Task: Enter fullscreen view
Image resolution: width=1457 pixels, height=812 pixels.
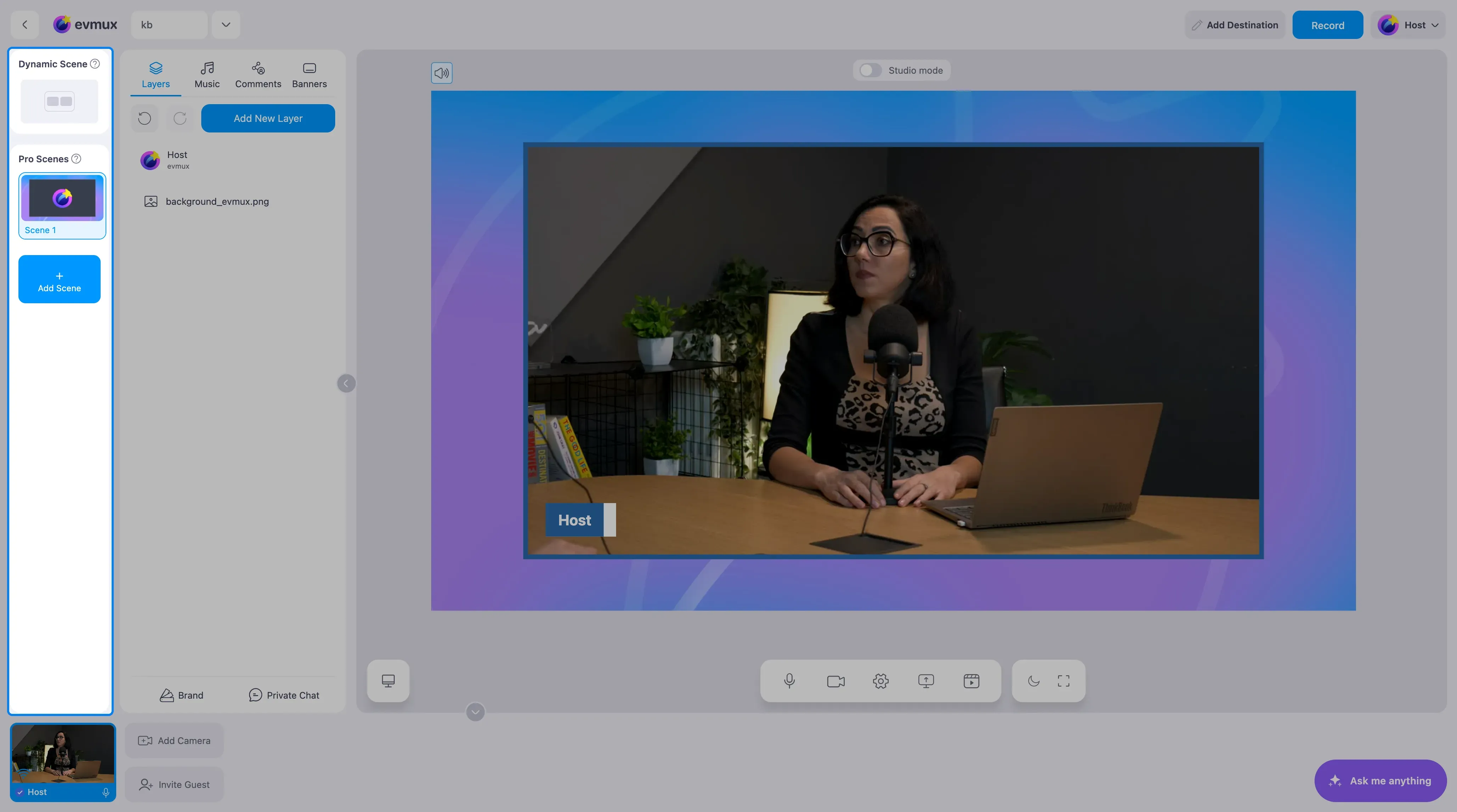Action: [1063, 681]
